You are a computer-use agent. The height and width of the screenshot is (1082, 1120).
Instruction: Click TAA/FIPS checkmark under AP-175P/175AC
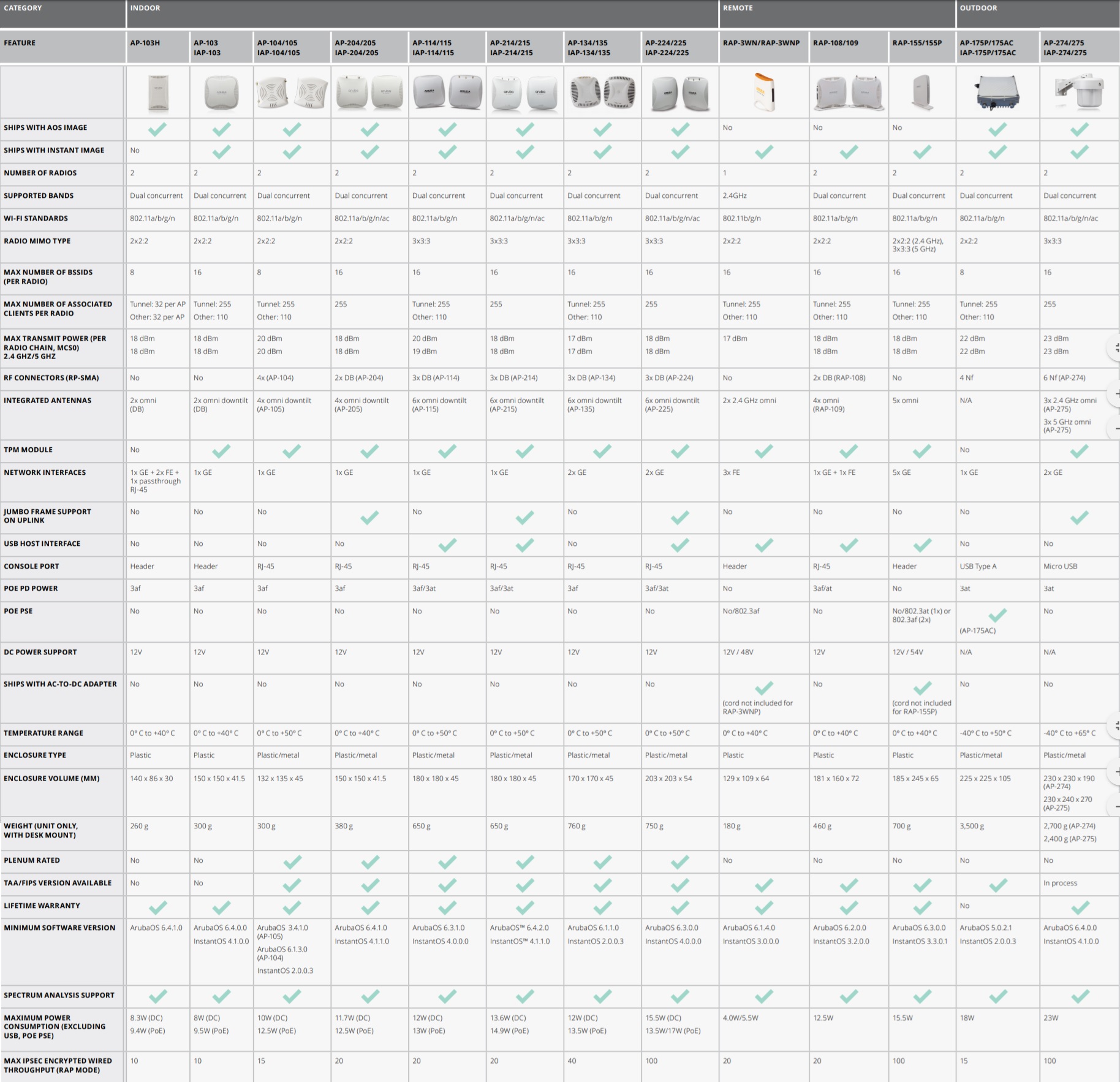[x=997, y=884]
